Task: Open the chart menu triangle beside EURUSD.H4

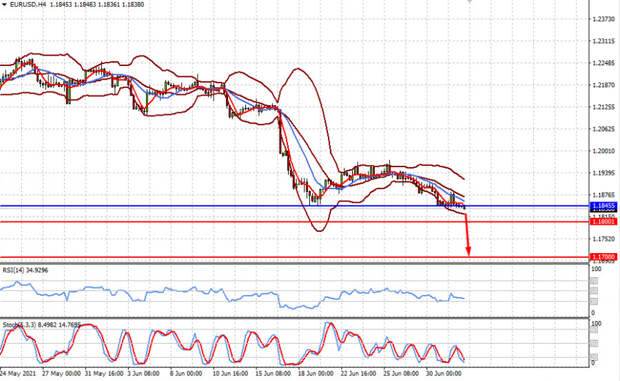Action: pyautogui.click(x=4, y=4)
